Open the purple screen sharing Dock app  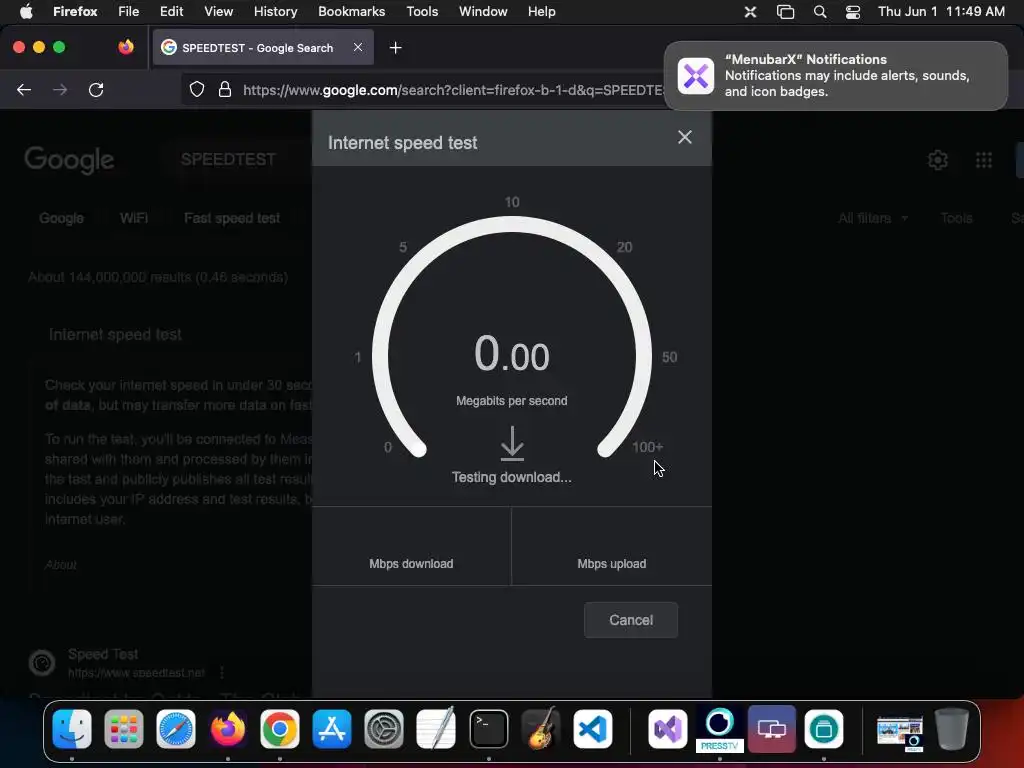pyautogui.click(x=772, y=729)
